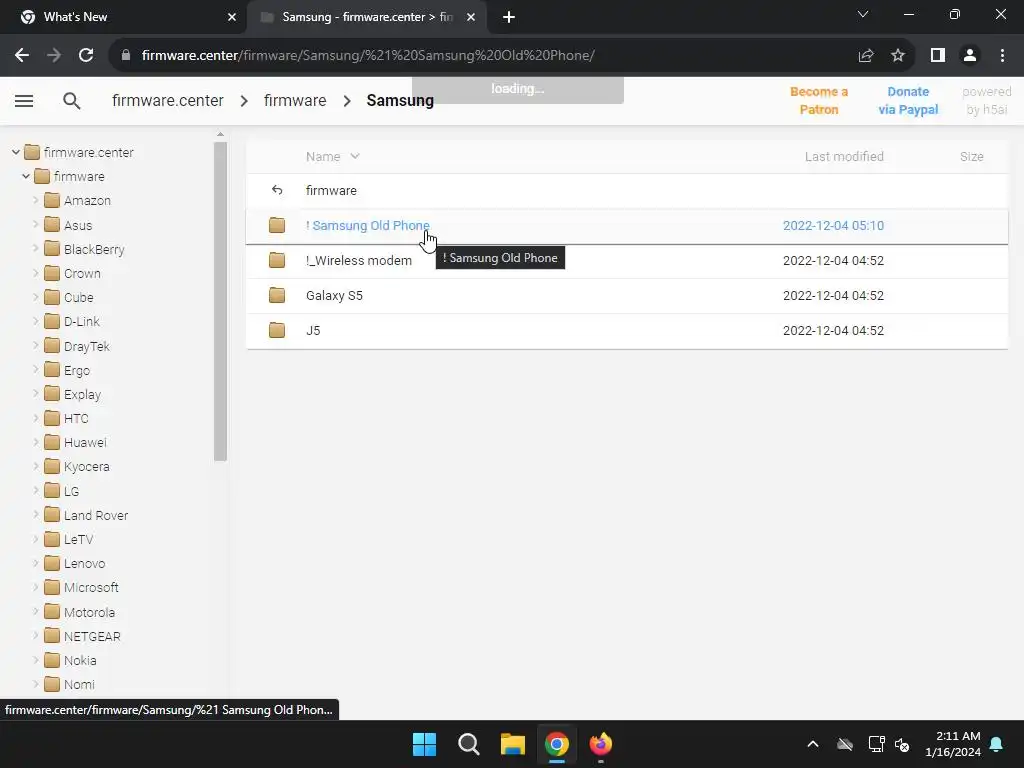Click Samsung breadcrumb
This screenshot has width=1024, height=768.
click(400, 101)
